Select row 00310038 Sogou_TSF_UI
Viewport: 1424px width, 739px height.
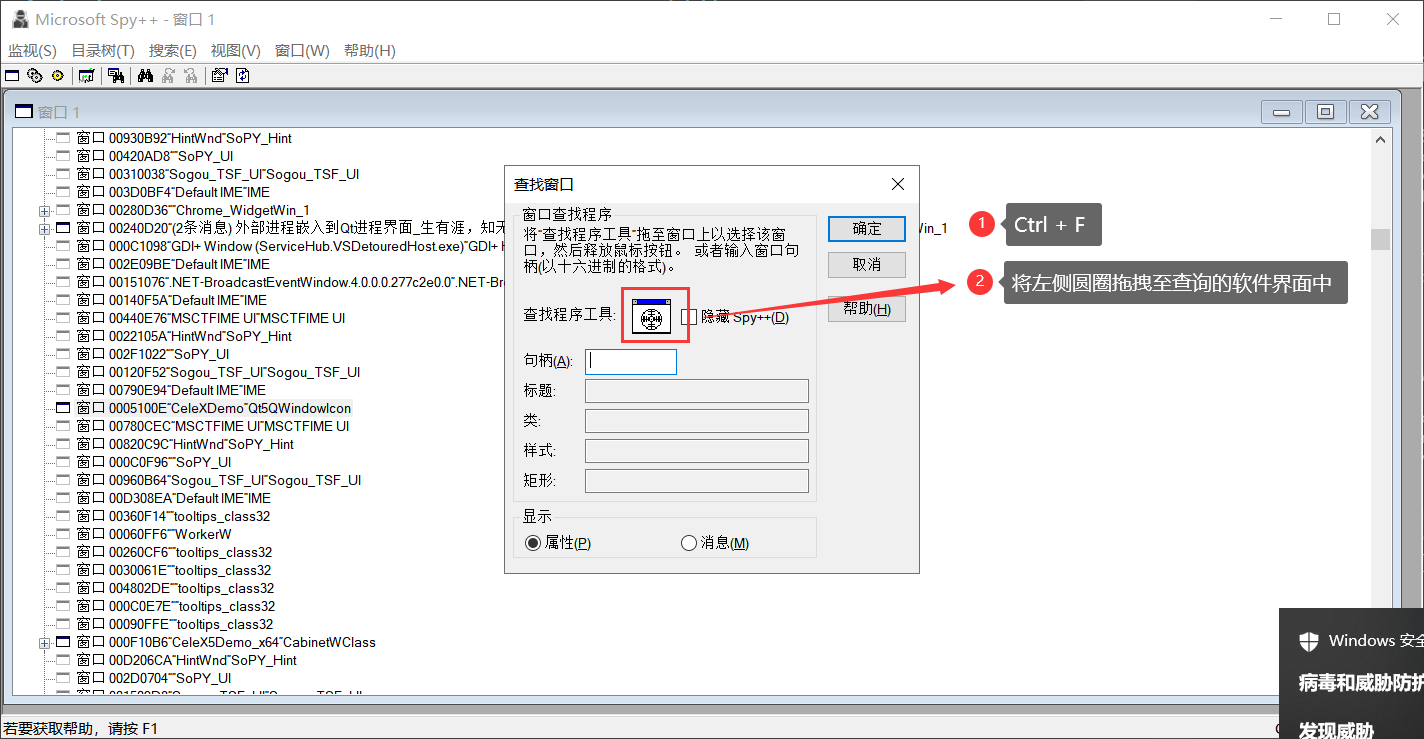click(x=218, y=174)
